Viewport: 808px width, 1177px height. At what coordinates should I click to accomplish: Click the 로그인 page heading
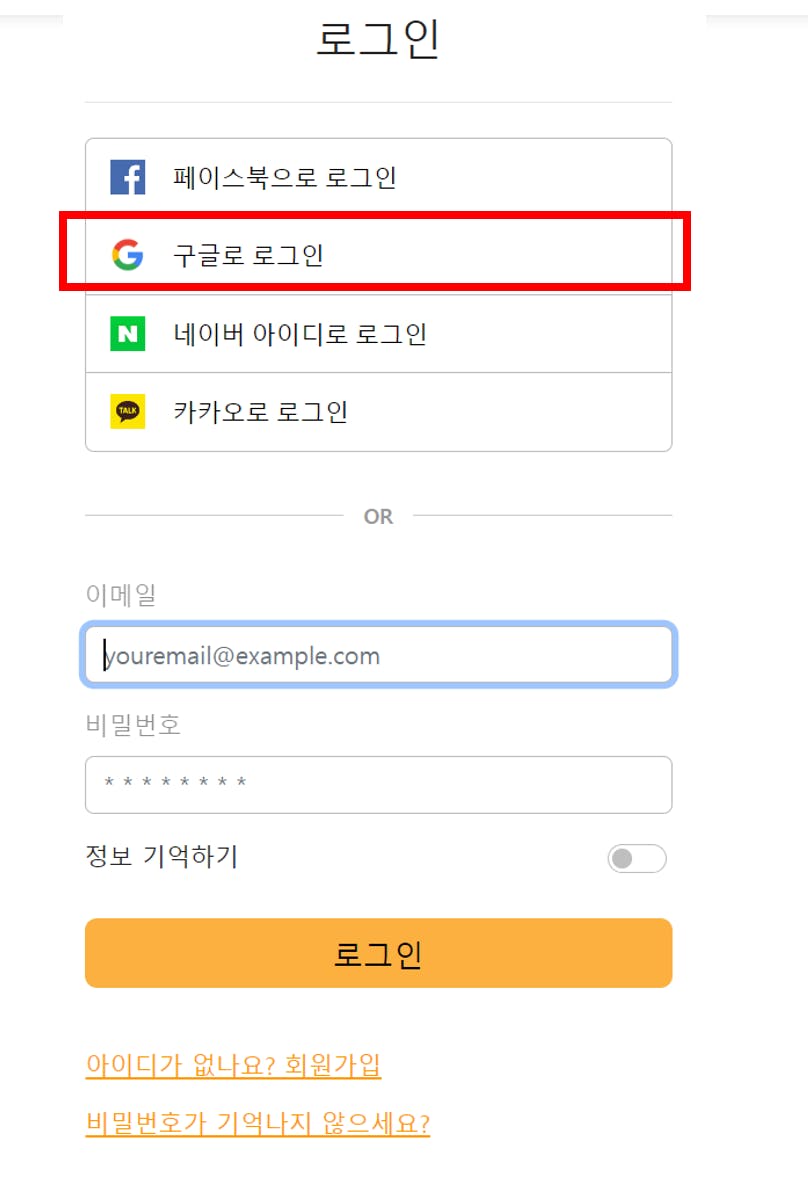(378, 39)
